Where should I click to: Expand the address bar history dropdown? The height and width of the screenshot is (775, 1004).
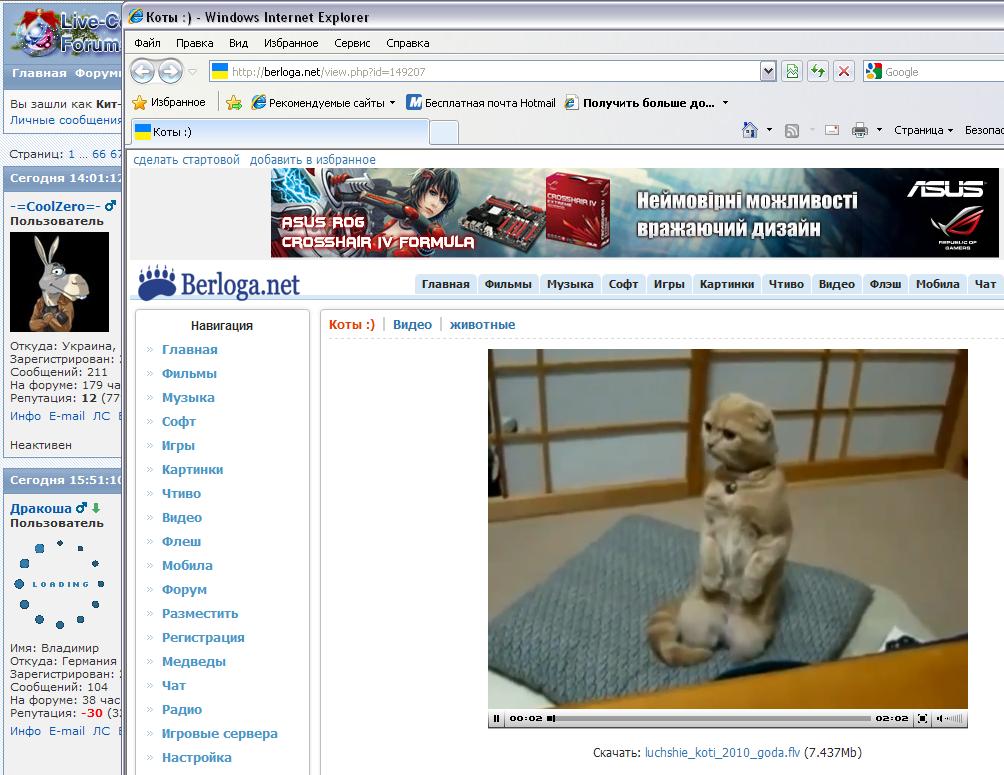click(x=768, y=72)
